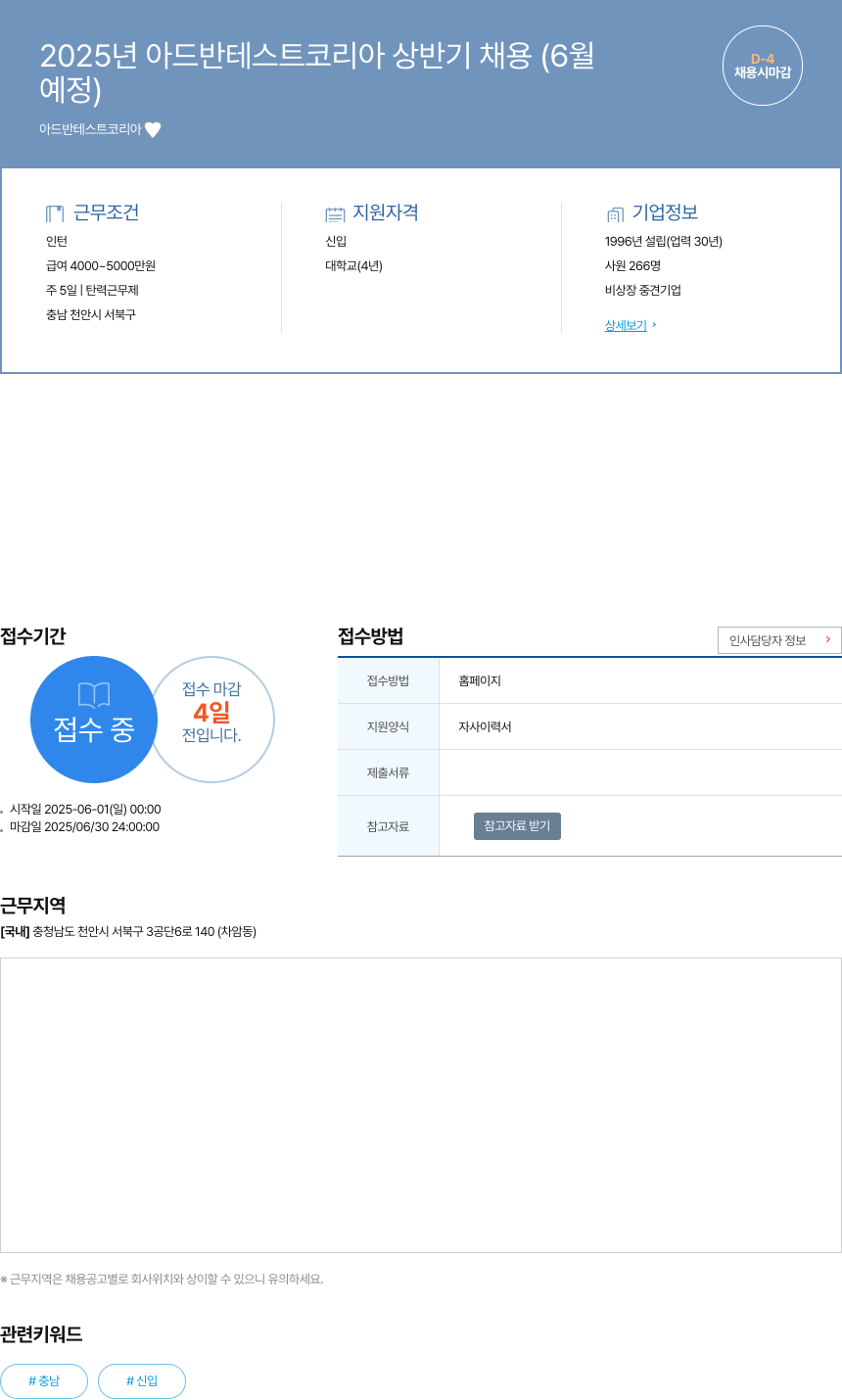This screenshot has height=1400, width=842.
Task: Click the open-book icon in 접수 중 circle
Action: [x=94, y=695]
